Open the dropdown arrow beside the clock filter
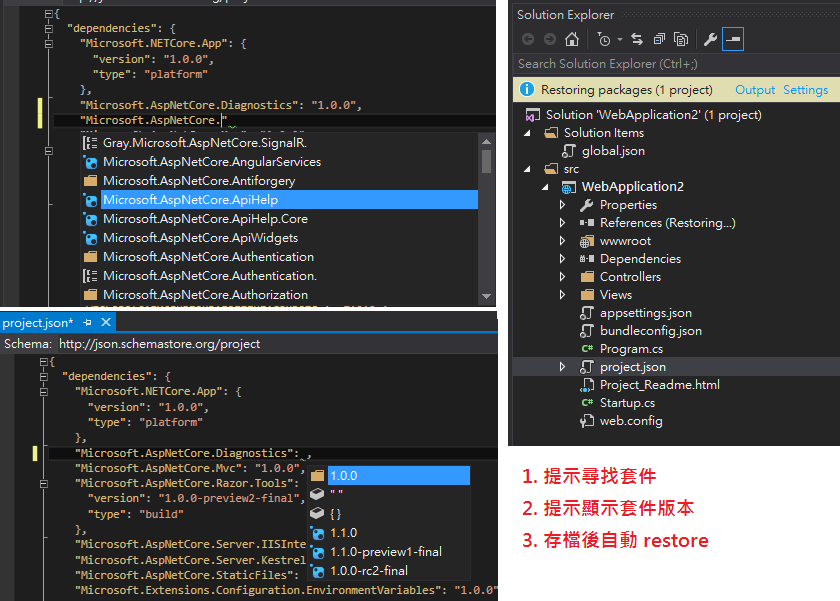 619,39
